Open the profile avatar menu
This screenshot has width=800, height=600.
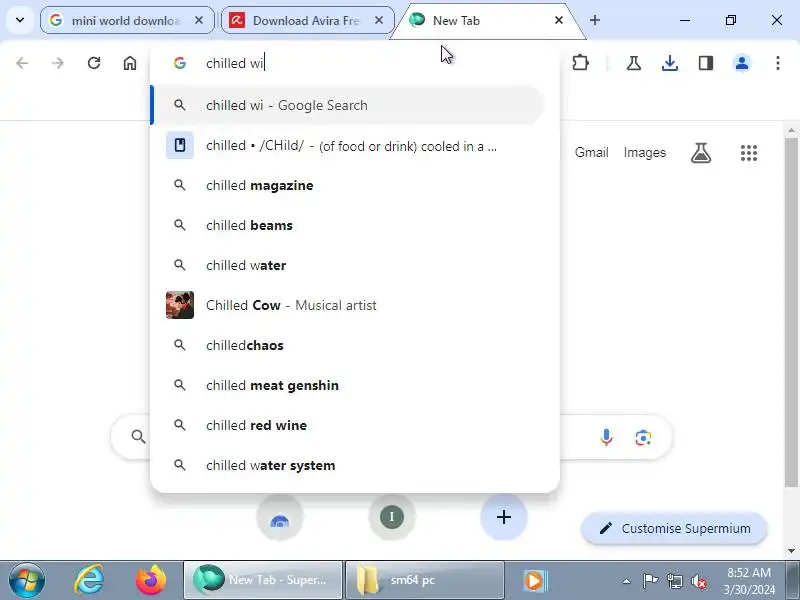click(x=742, y=63)
